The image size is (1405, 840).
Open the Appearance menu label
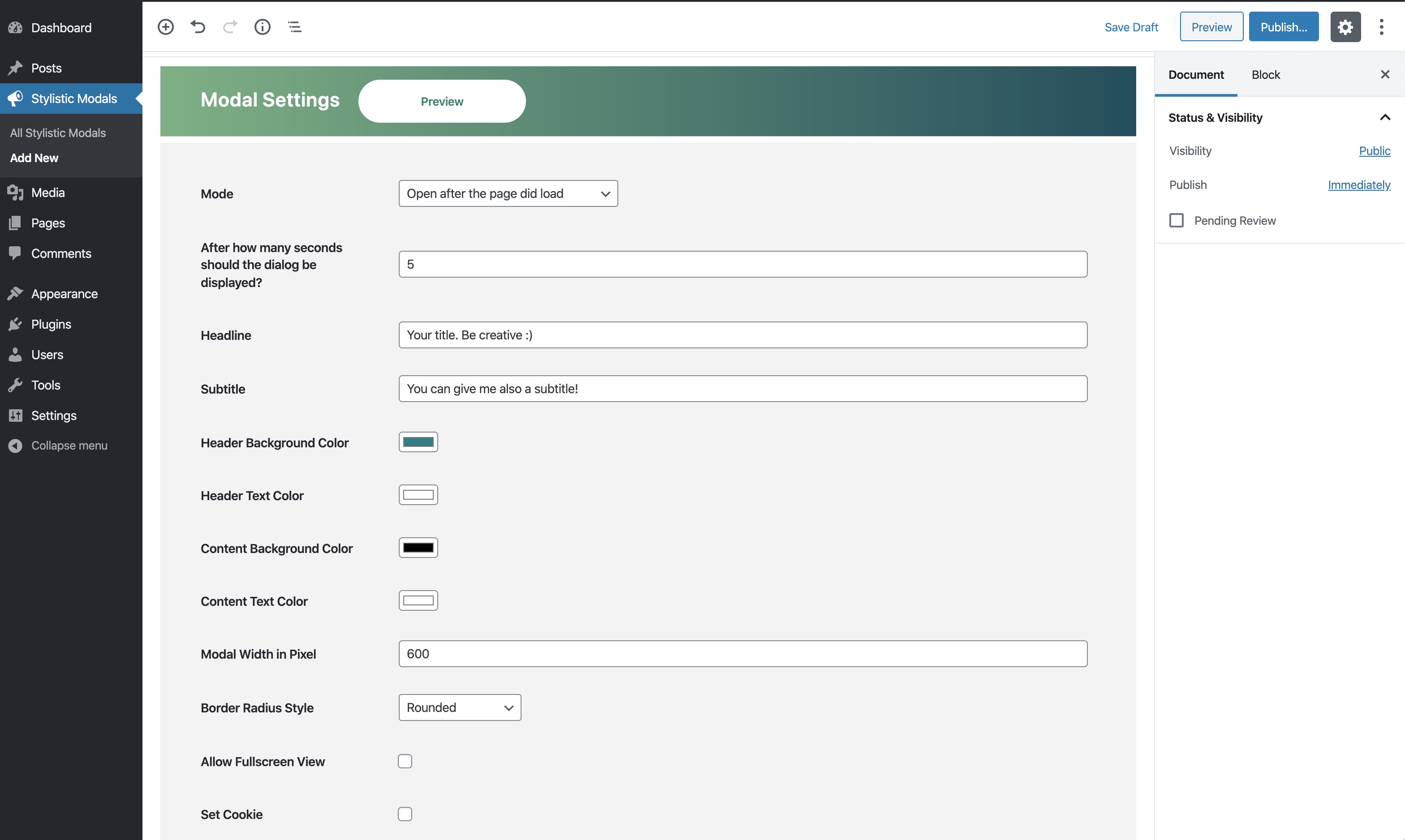65,293
